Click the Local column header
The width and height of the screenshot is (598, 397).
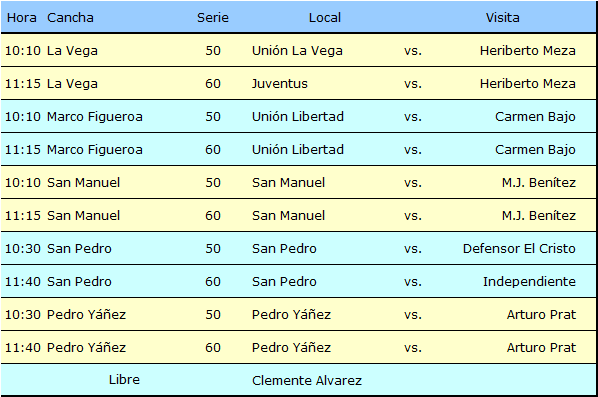pyautogui.click(x=325, y=18)
